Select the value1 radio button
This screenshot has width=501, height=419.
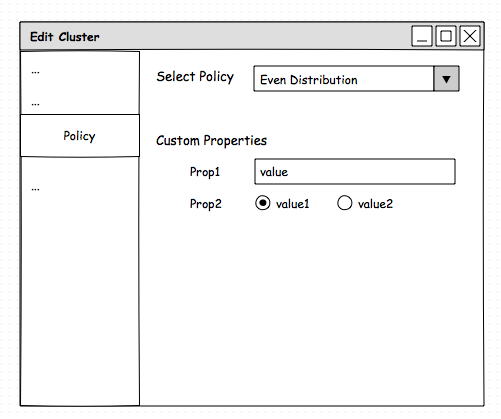pos(263,203)
